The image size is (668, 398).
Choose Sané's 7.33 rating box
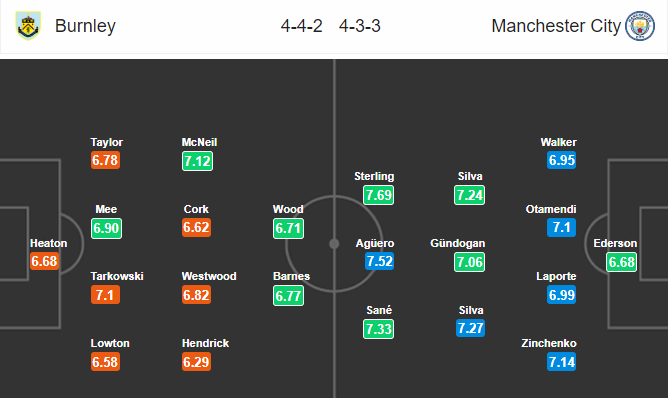pyautogui.click(x=378, y=329)
